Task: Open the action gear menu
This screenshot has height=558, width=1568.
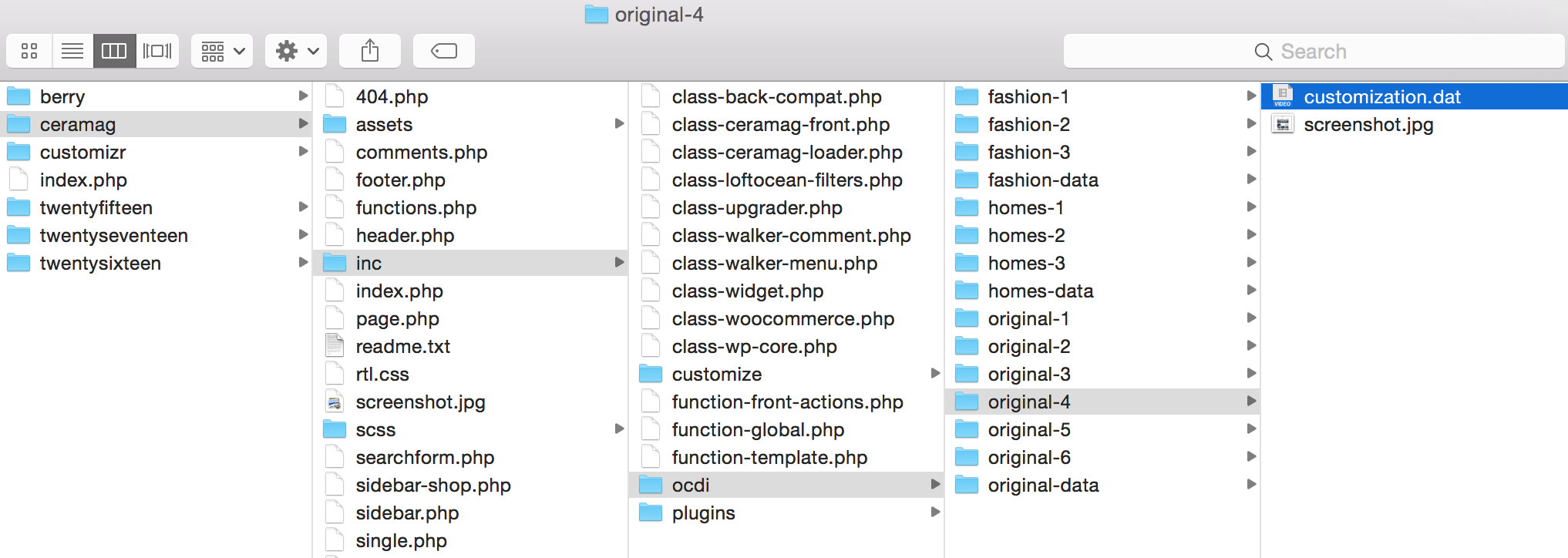Action: coord(296,51)
